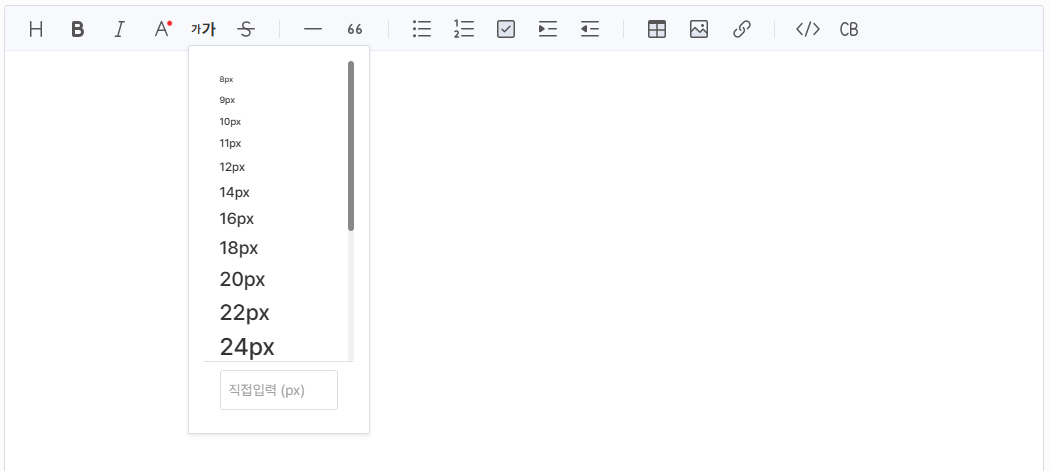Toggle the font size dropdown button
This screenshot has height=471, width=1051.
(203, 29)
